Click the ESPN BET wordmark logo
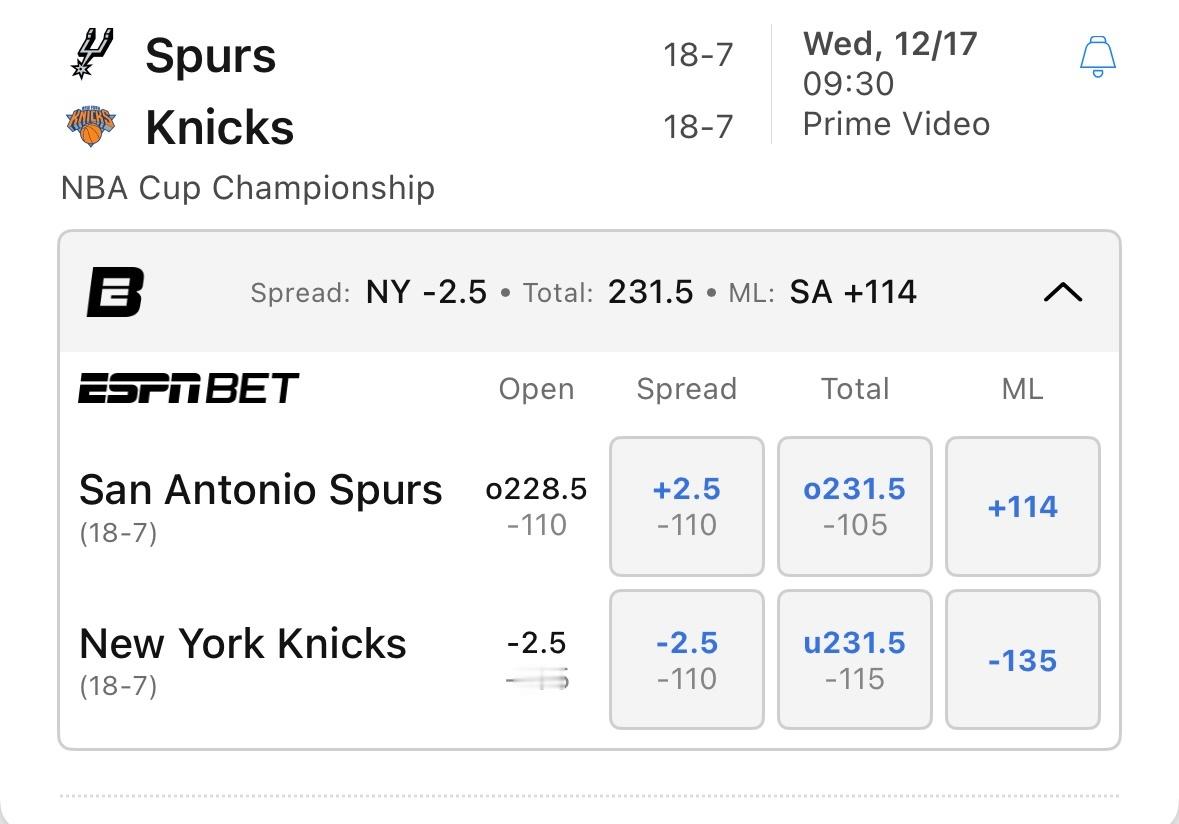This screenshot has height=824, width=1179. [188, 388]
